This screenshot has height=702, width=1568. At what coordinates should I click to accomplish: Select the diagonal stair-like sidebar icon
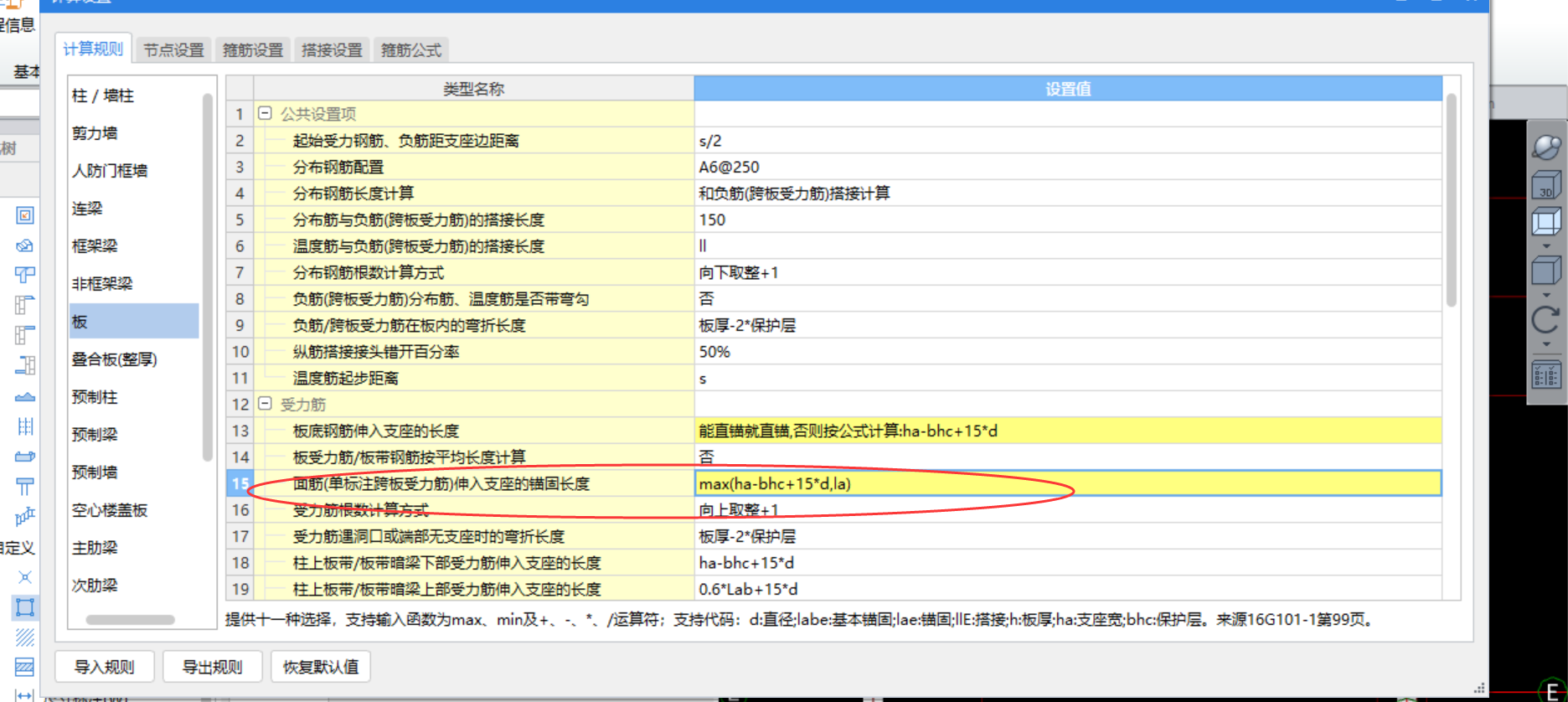pyautogui.click(x=25, y=516)
